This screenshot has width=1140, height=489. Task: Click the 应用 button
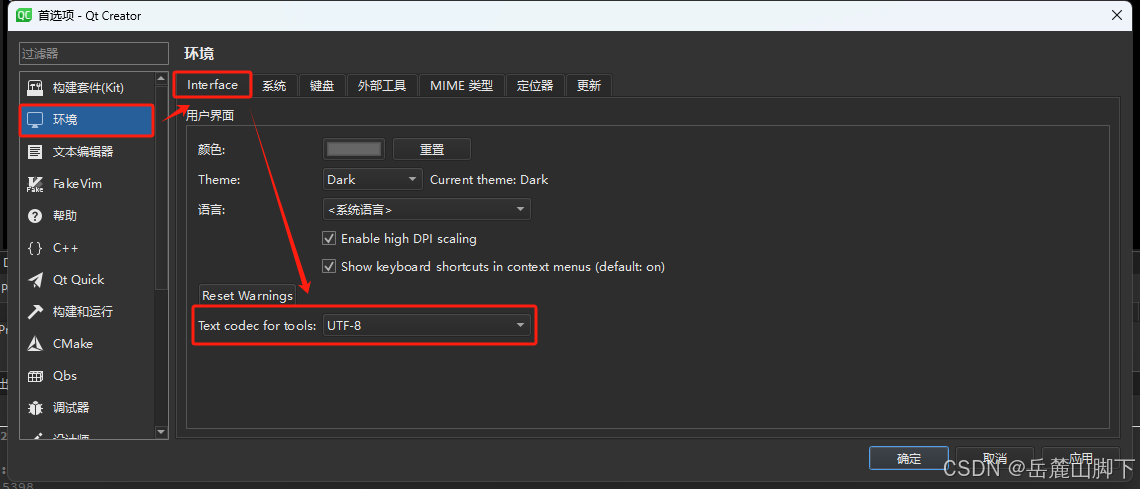(x=1081, y=458)
